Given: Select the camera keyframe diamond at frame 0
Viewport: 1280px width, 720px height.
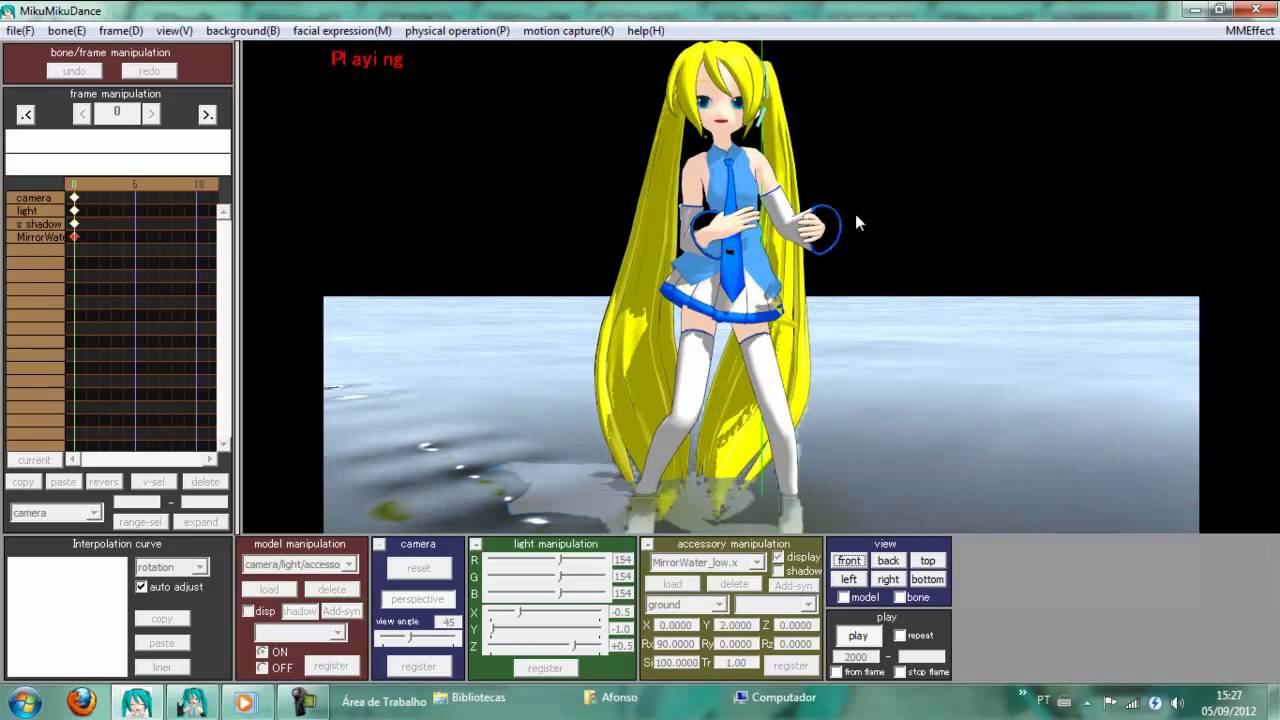Looking at the screenshot, I should 74,198.
